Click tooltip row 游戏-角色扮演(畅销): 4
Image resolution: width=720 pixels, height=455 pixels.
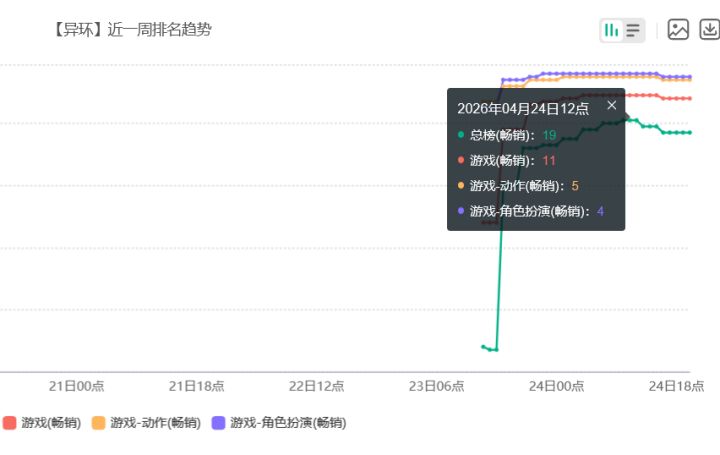coord(531,211)
